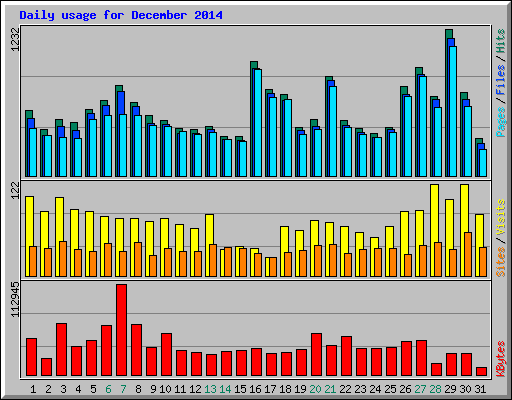The height and width of the screenshot is (400, 512).
Task: Click day label 24 on the axis
Action: click(x=375, y=389)
